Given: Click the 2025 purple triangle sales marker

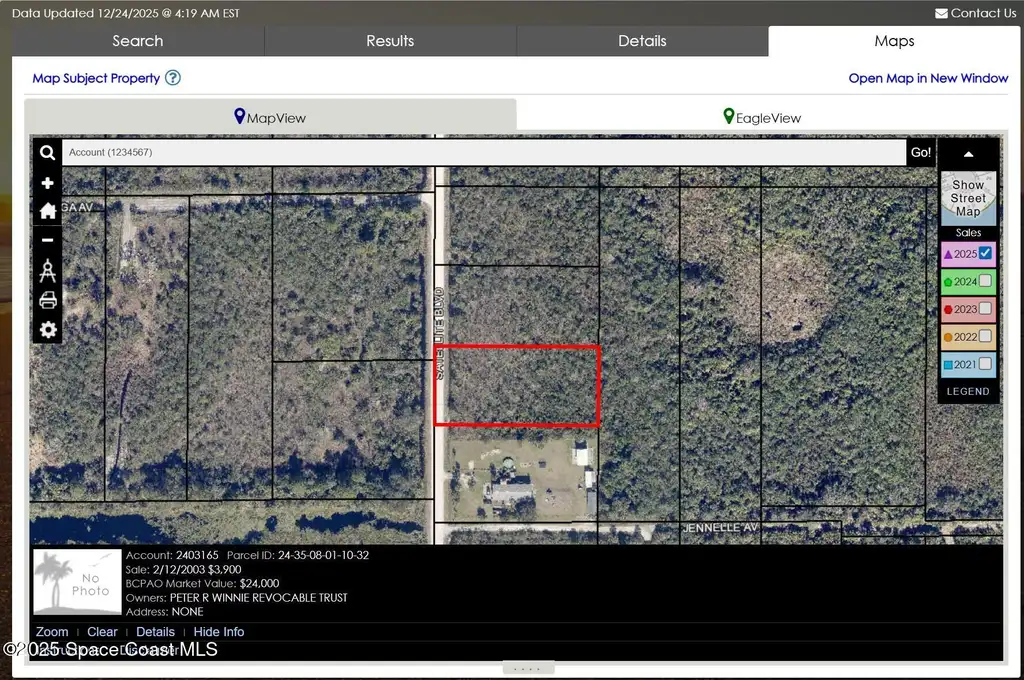Looking at the screenshot, I should pyautogui.click(x=948, y=254).
